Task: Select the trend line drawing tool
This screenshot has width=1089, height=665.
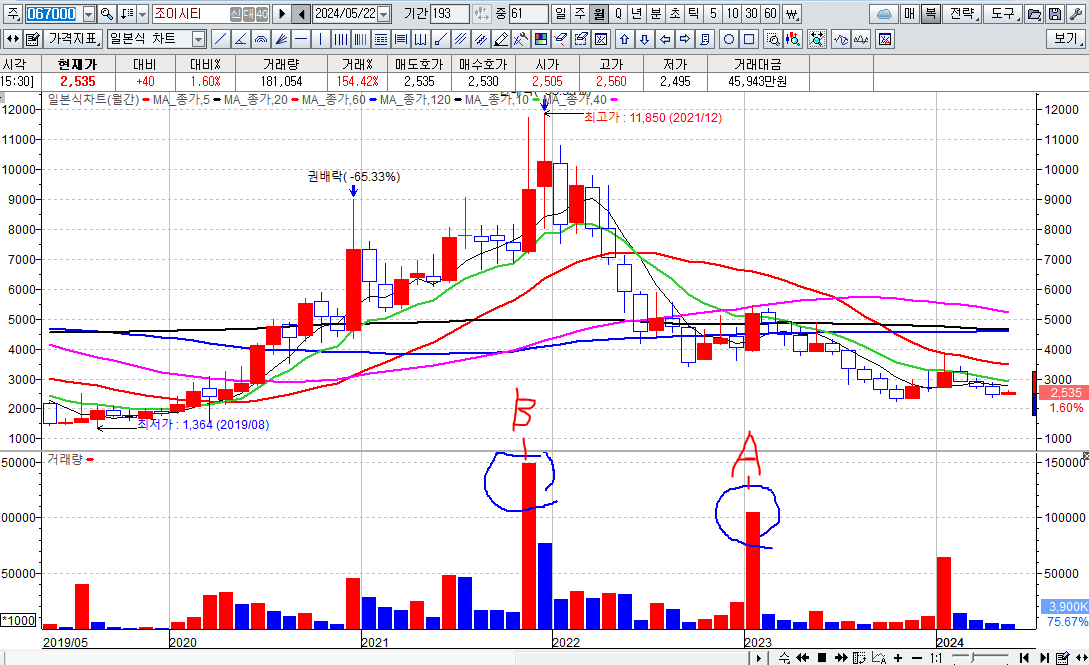Action: click(220, 39)
